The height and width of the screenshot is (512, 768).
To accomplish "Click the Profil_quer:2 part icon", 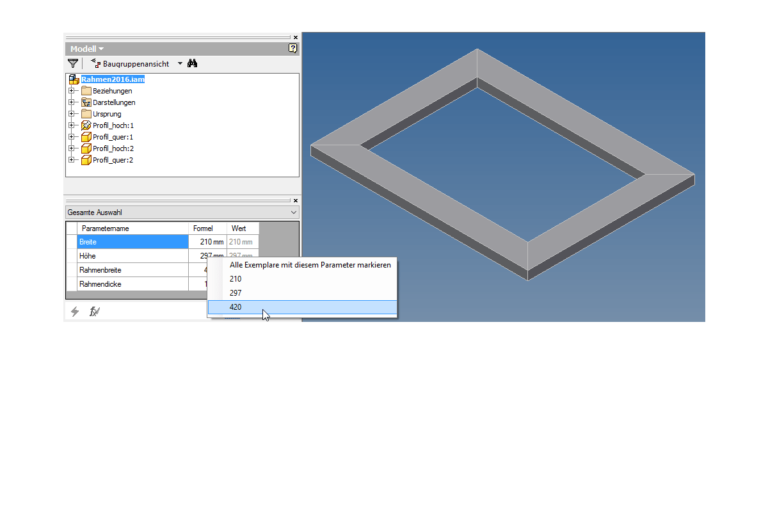I will point(86,160).
